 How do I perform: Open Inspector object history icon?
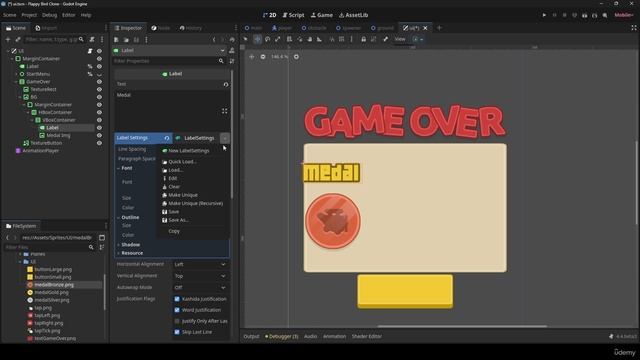tap(232, 40)
